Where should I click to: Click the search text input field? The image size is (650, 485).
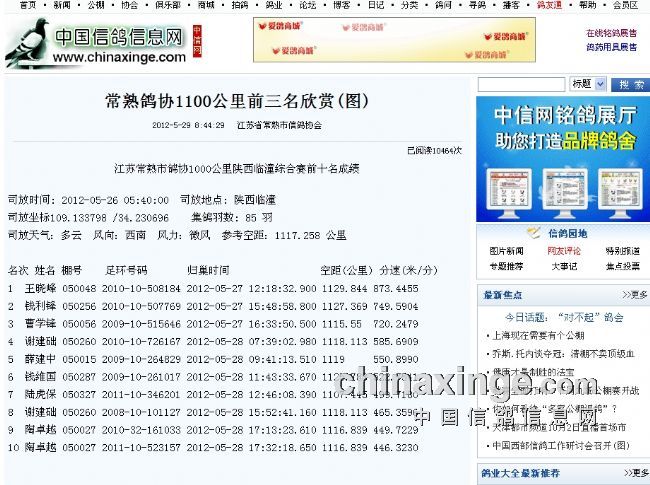pos(520,84)
